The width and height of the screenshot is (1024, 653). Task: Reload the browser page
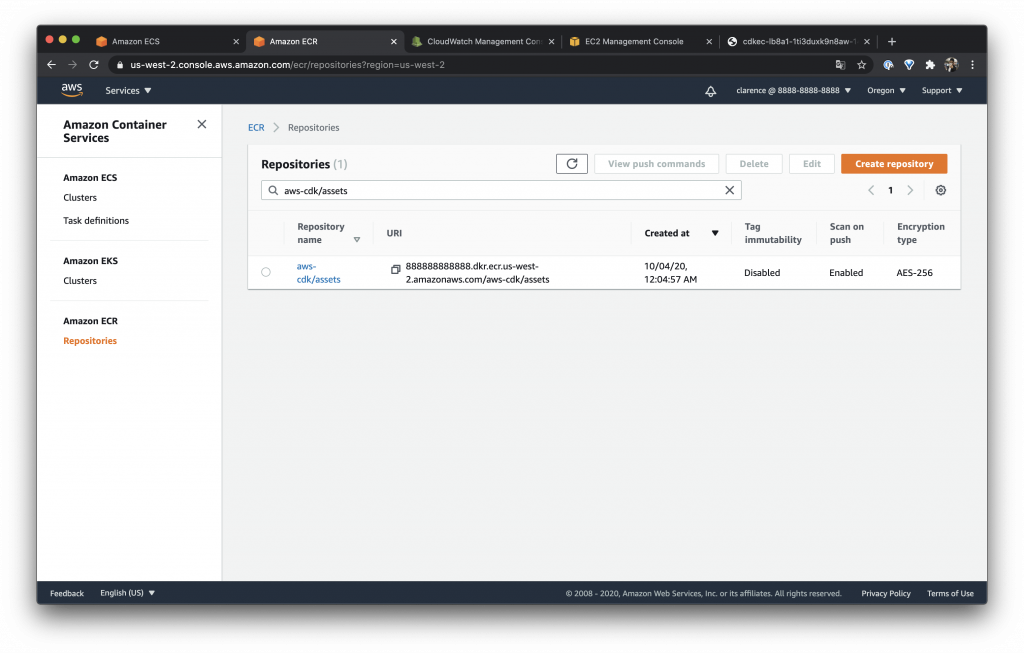coord(94,65)
